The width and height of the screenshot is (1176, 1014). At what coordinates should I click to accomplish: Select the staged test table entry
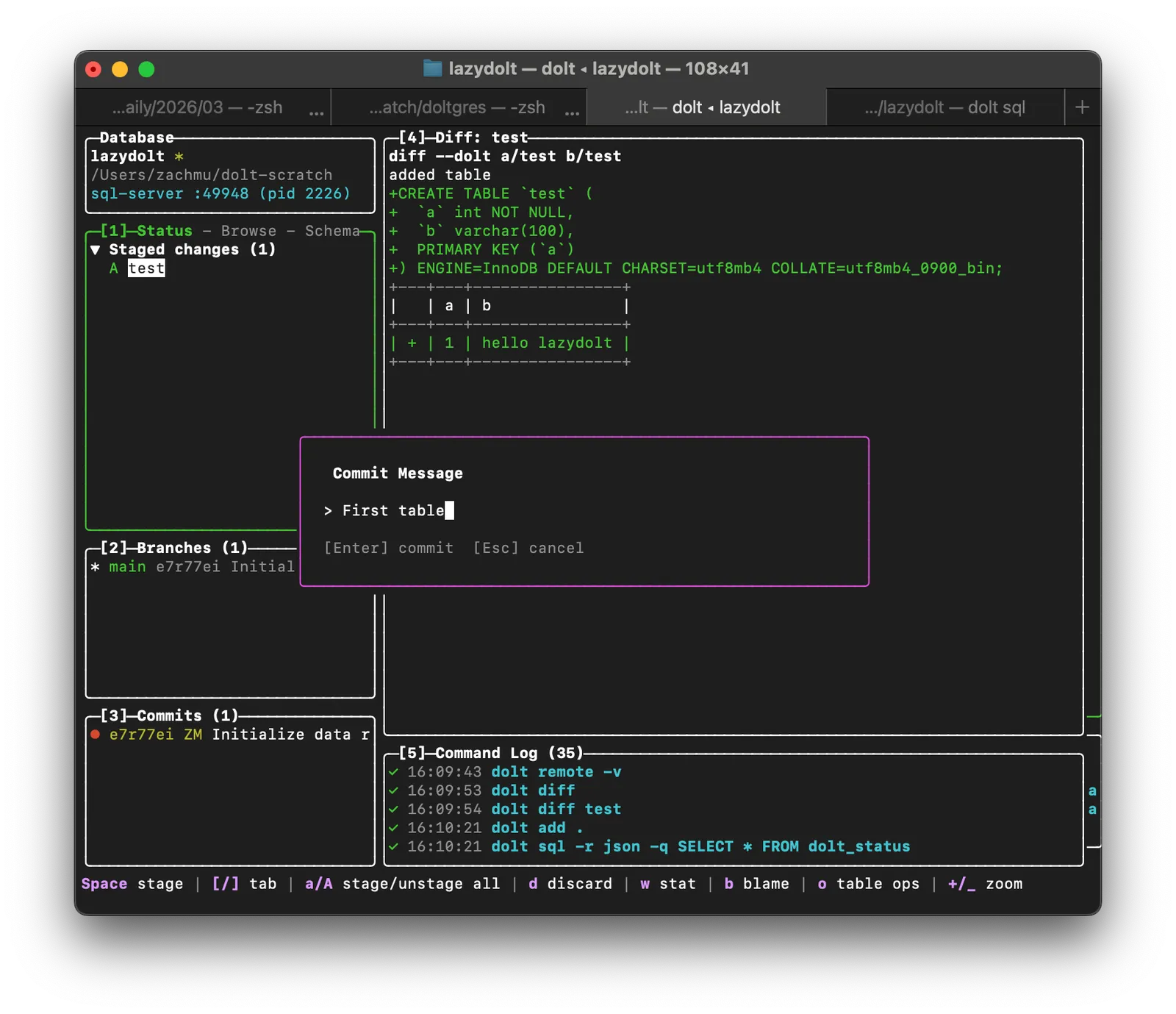[146, 268]
